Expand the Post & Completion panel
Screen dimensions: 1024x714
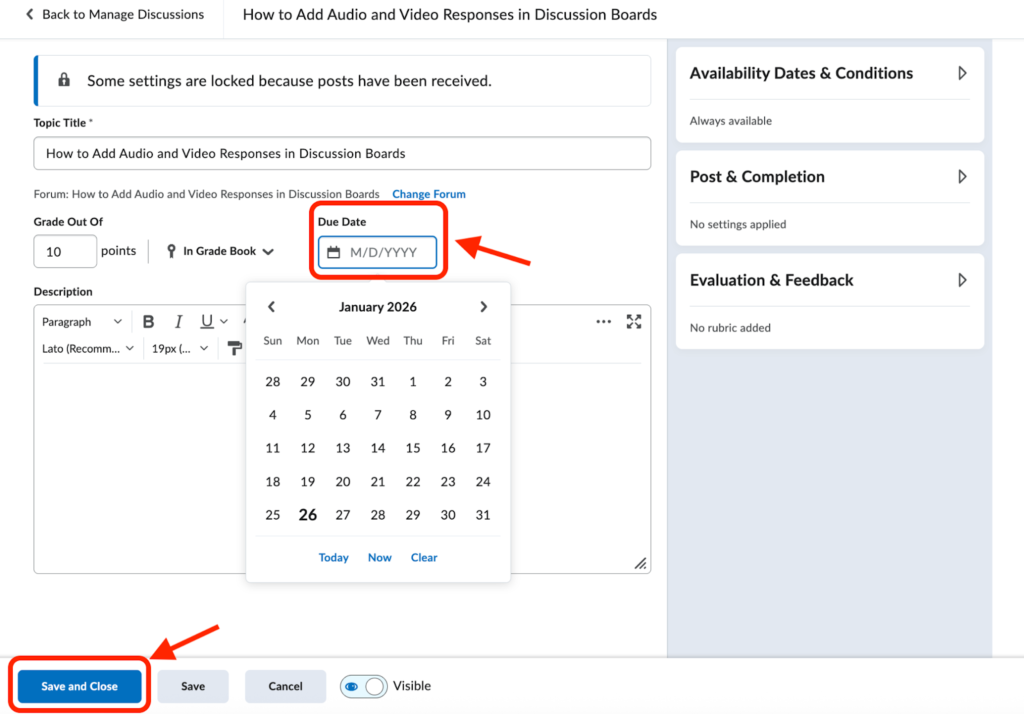[x=962, y=177]
